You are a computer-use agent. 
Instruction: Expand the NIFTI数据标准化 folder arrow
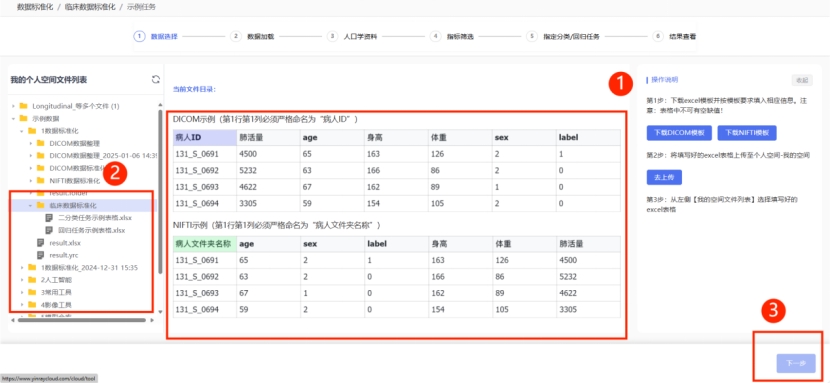pos(31,180)
